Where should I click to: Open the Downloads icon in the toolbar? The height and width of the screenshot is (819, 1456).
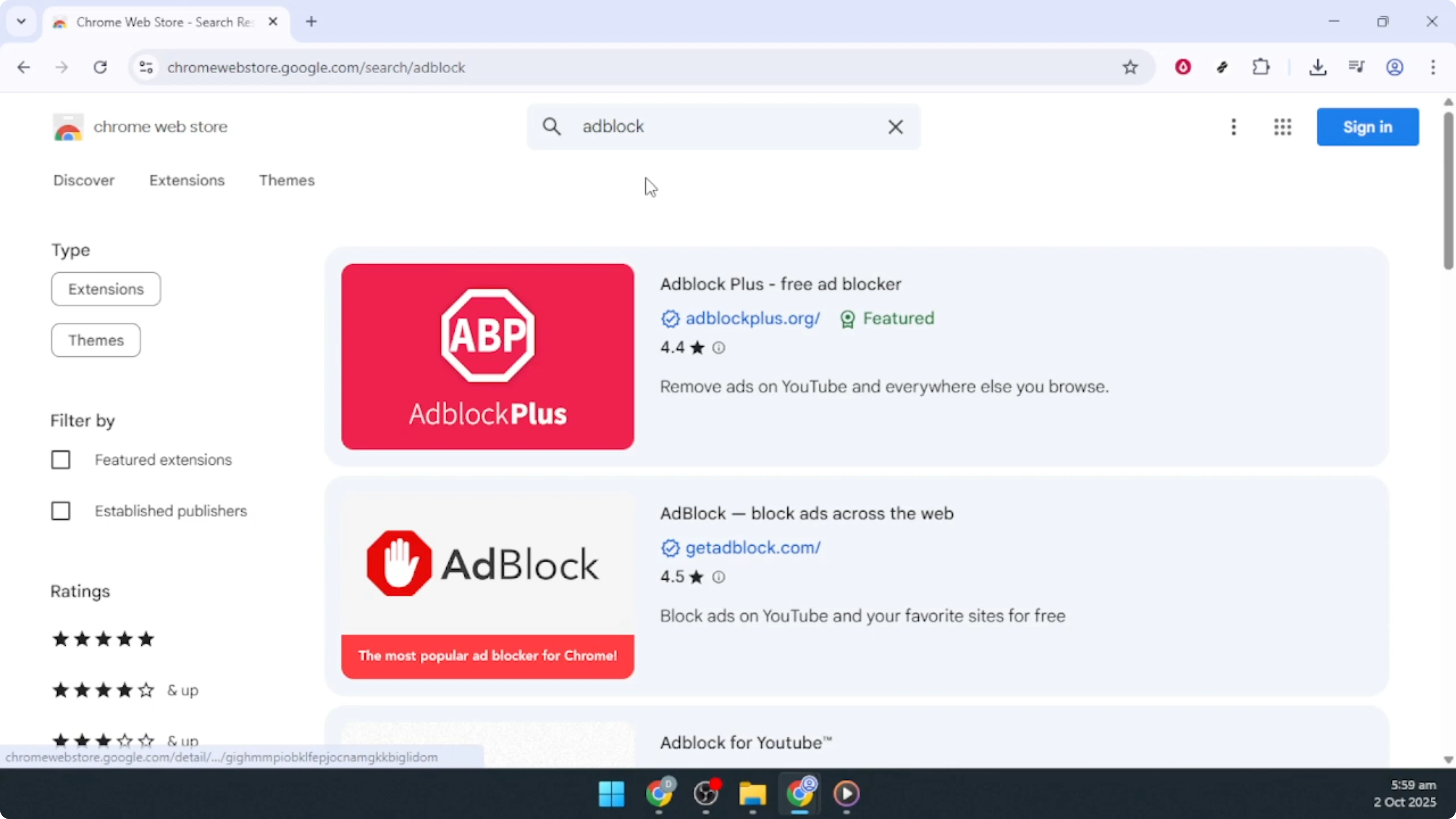tap(1319, 67)
